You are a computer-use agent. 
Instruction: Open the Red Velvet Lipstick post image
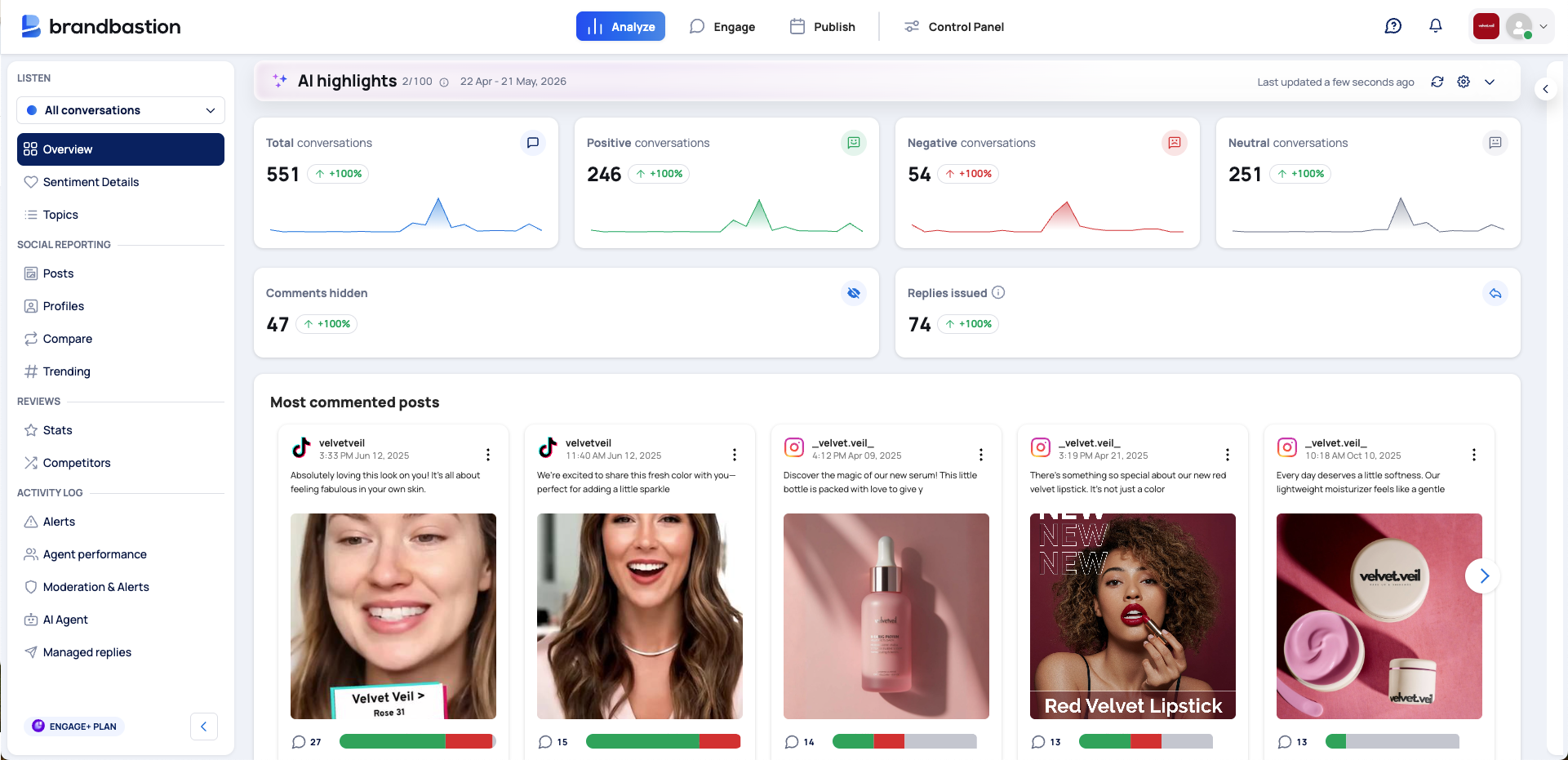coord(1133,616)
